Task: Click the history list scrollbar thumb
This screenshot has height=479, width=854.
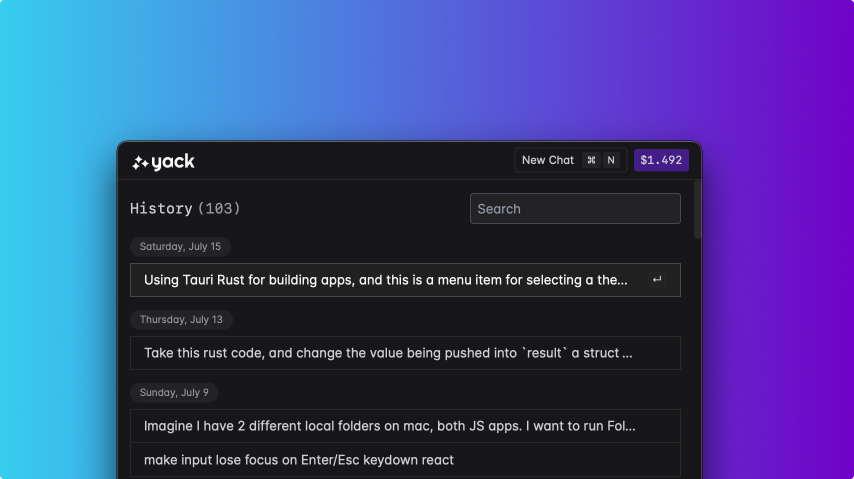Action: pyautogui.click(x=697, y=210)
